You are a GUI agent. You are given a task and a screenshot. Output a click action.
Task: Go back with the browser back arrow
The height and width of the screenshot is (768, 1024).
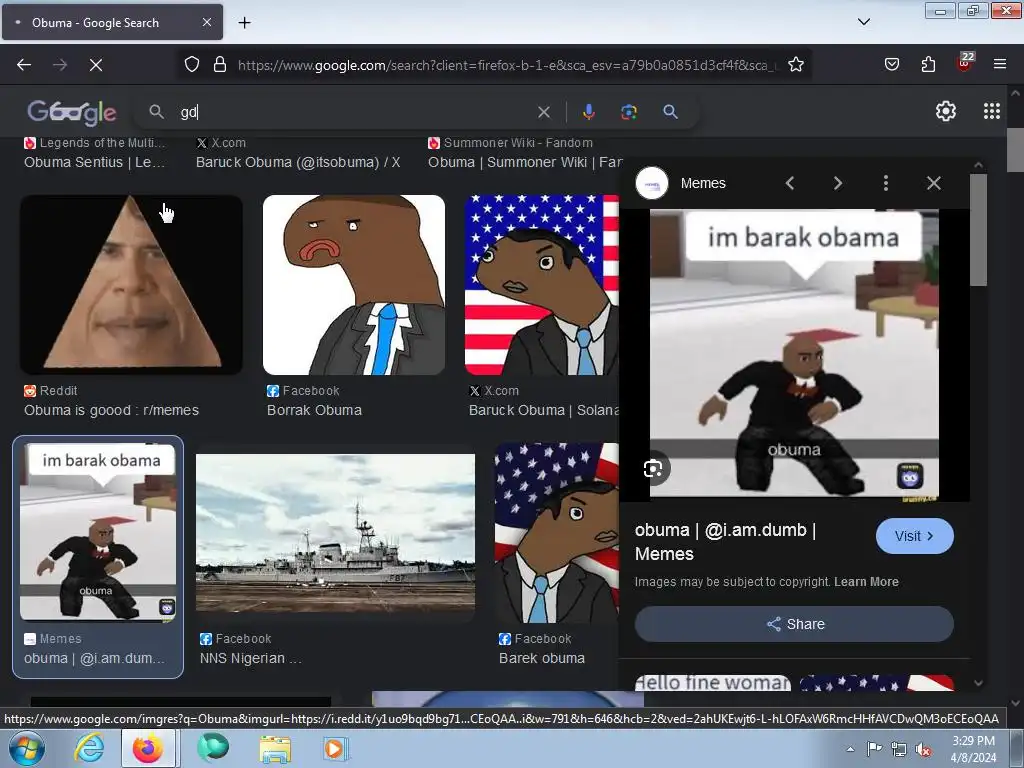(24, 65)
